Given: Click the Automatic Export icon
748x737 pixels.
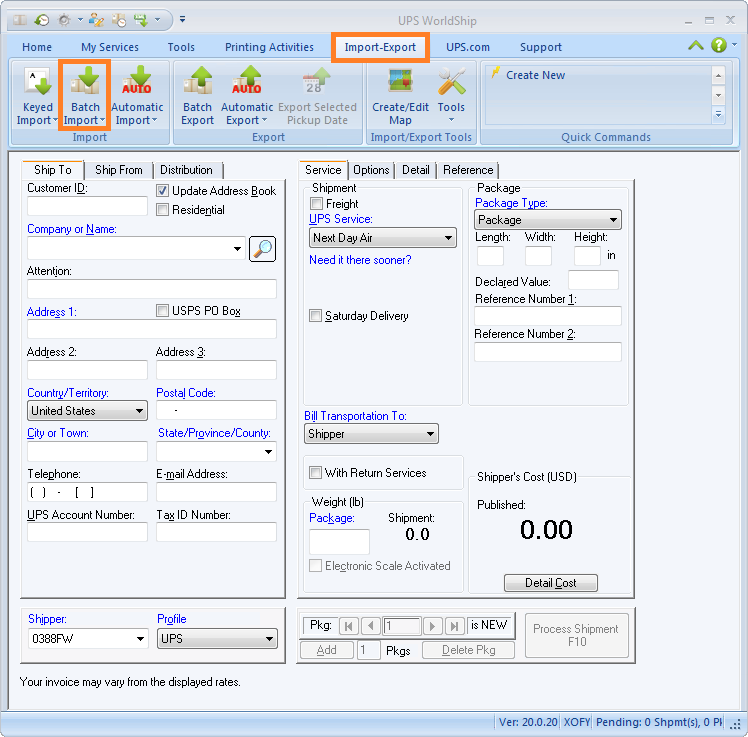Looking at the screenshot, I should pos(246,80).
